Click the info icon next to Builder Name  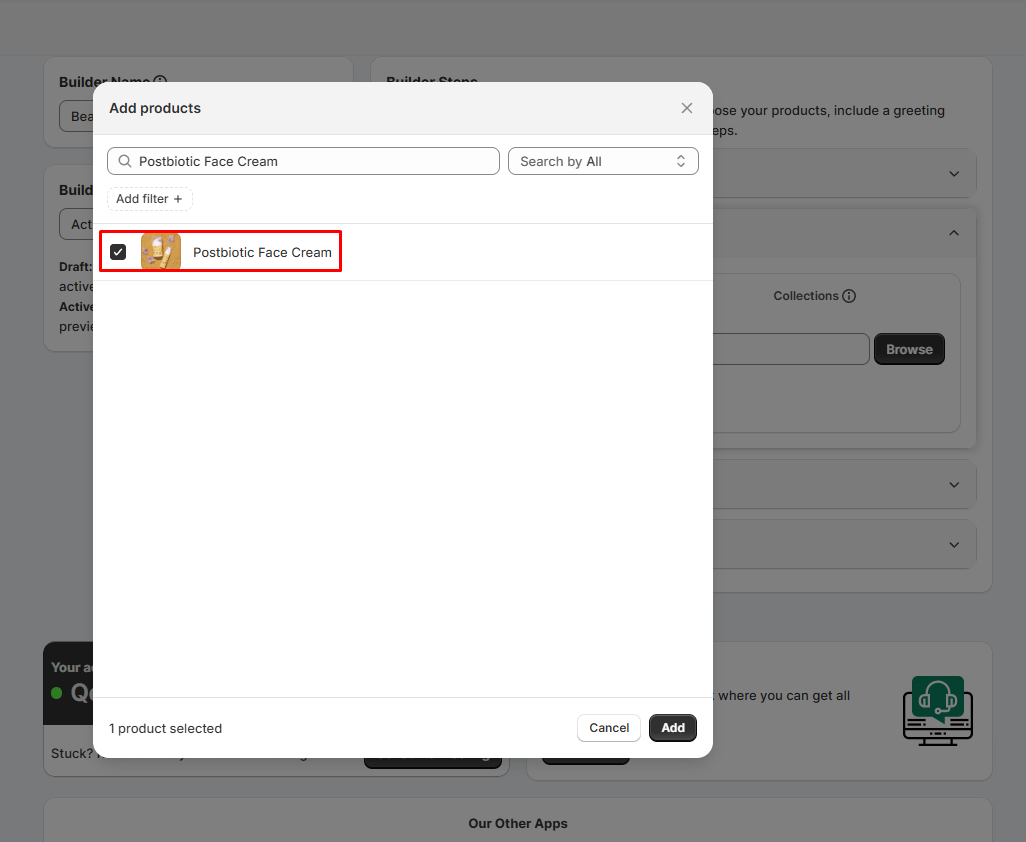click(160, 81)
